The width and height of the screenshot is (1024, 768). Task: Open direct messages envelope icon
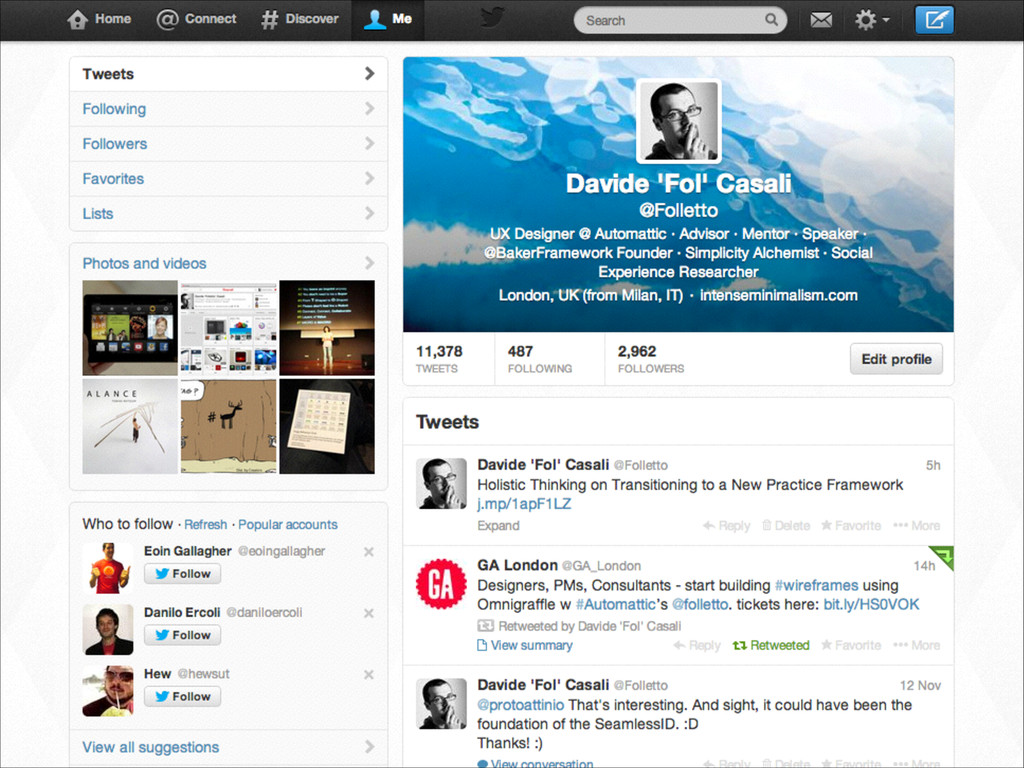point(821,20)
